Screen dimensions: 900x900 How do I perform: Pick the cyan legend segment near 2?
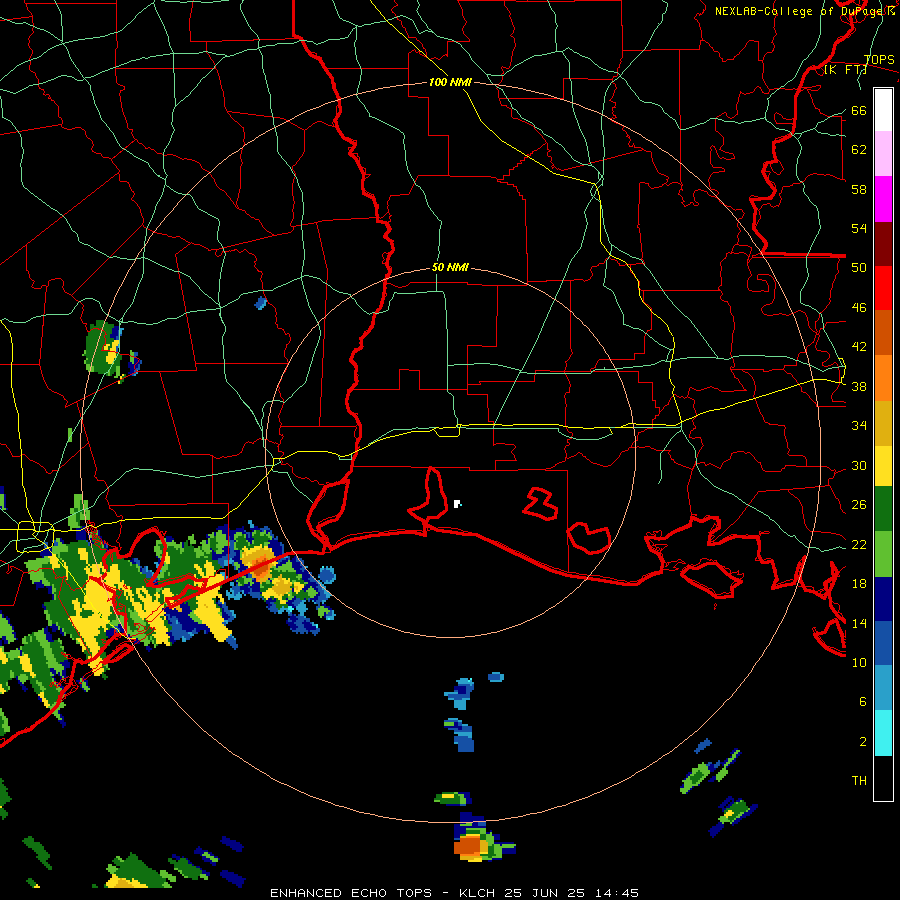click(883, 733)
